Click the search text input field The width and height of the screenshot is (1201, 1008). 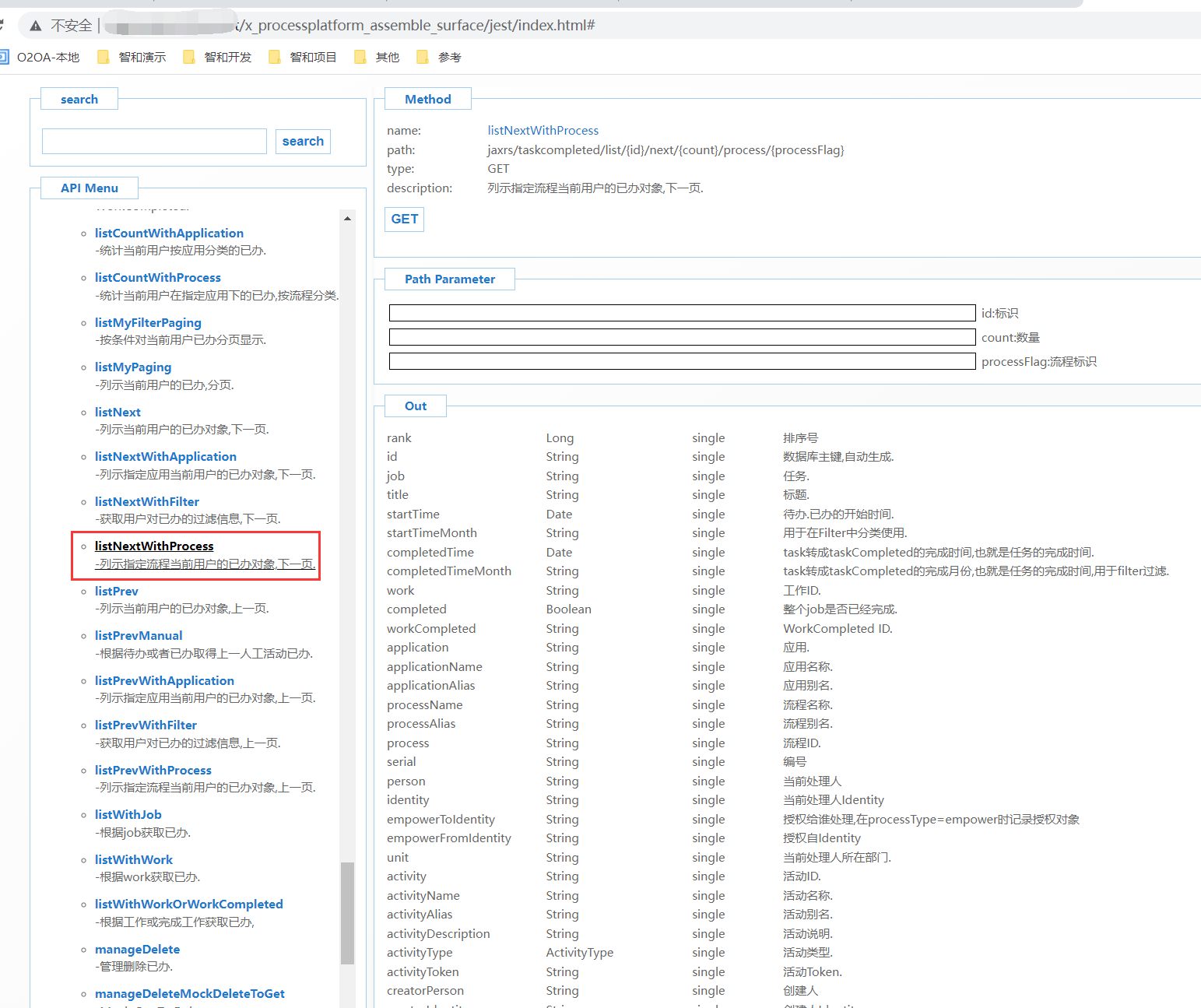pos(154,141)
